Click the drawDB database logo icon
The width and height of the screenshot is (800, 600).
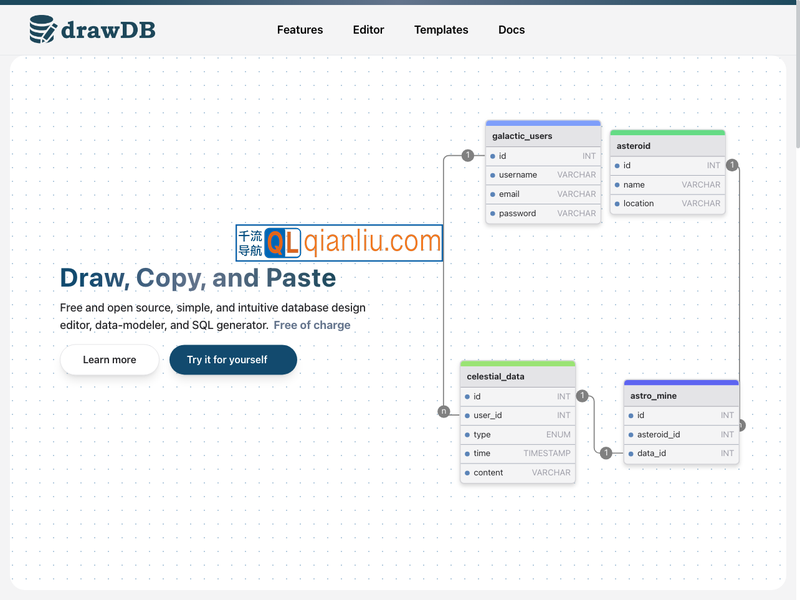click(43, 30)
